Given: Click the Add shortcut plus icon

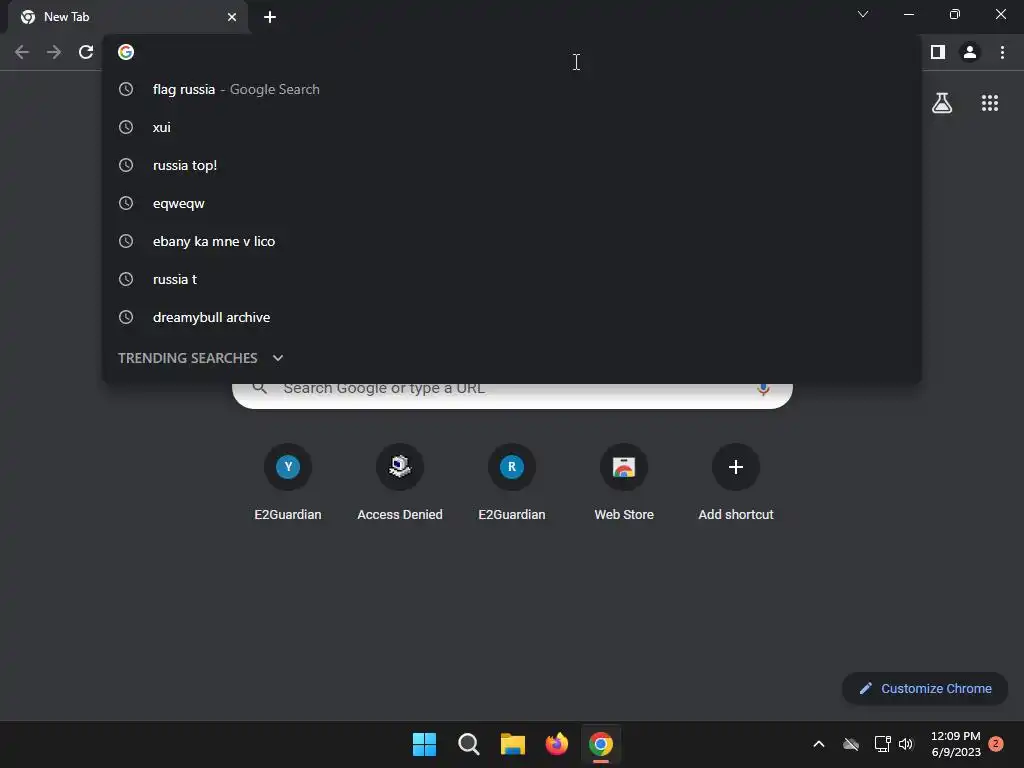Looking at the screenshot, I should pyautogui.click(x=736, y=467).
